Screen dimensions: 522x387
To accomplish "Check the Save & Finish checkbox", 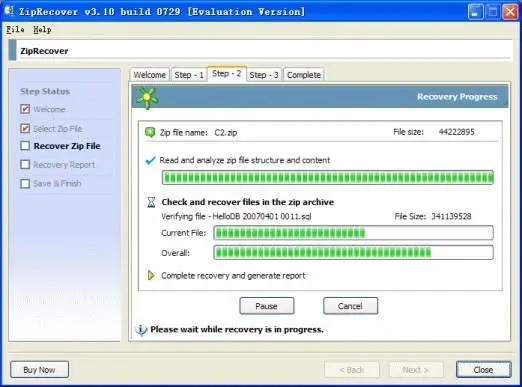I will [x=25, y=184].
